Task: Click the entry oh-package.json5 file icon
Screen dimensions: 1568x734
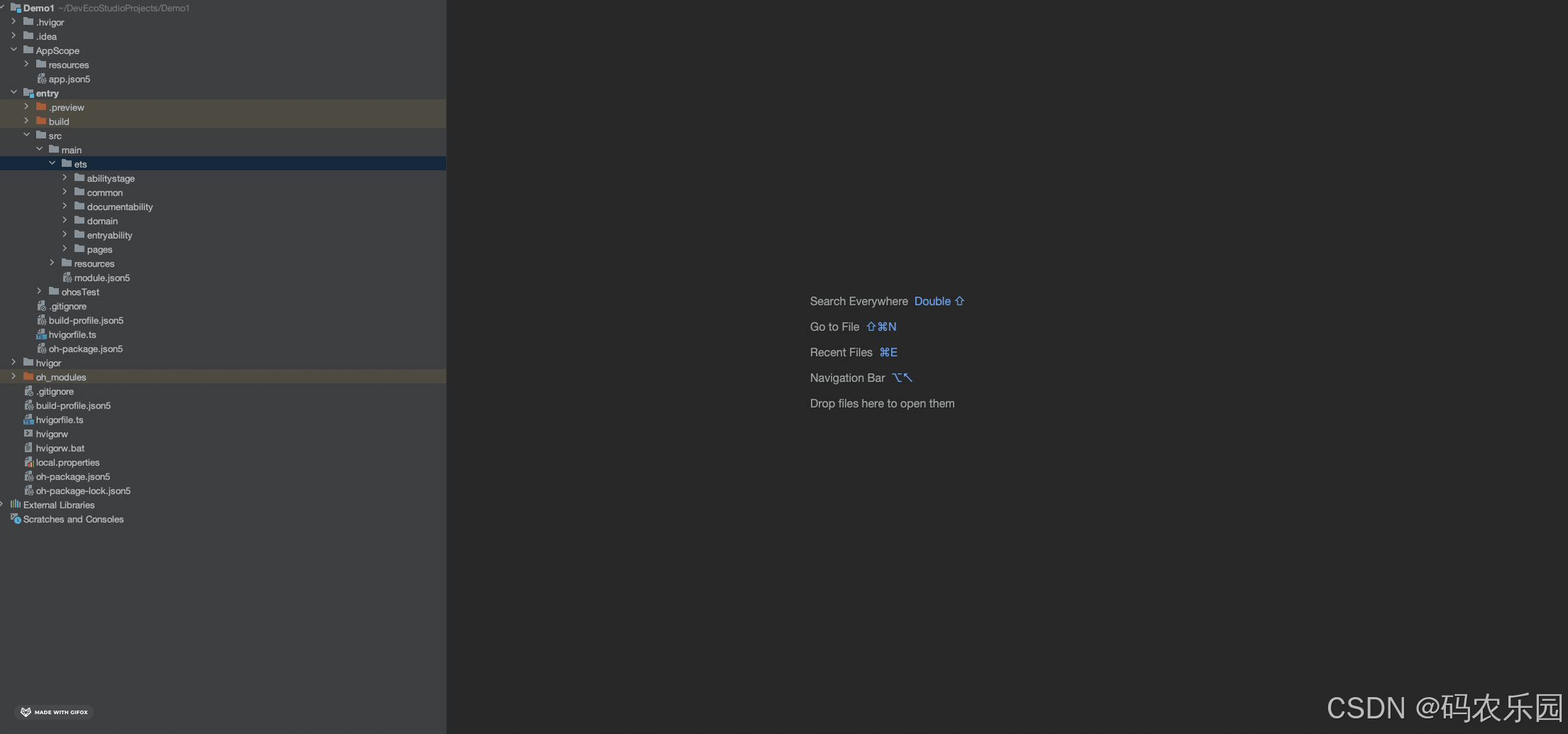Action: (41, 348)
